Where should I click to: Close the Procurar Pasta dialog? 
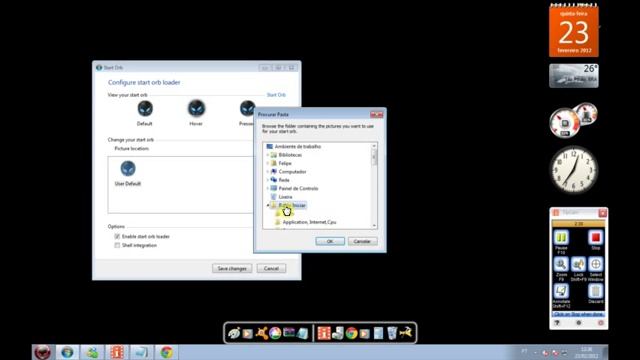pos(377,115)
